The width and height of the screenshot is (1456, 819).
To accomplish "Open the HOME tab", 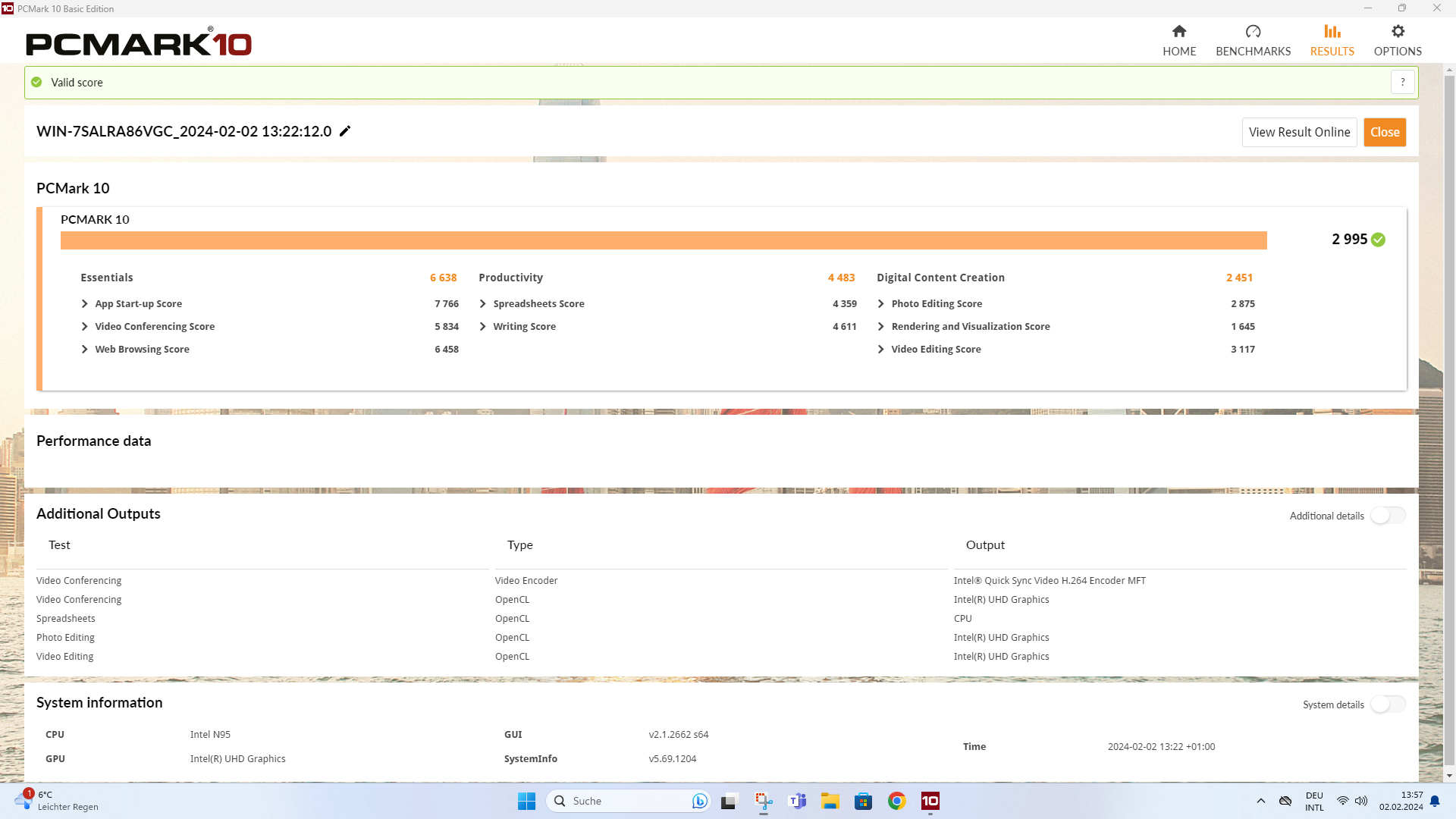I will [1179, 40].
